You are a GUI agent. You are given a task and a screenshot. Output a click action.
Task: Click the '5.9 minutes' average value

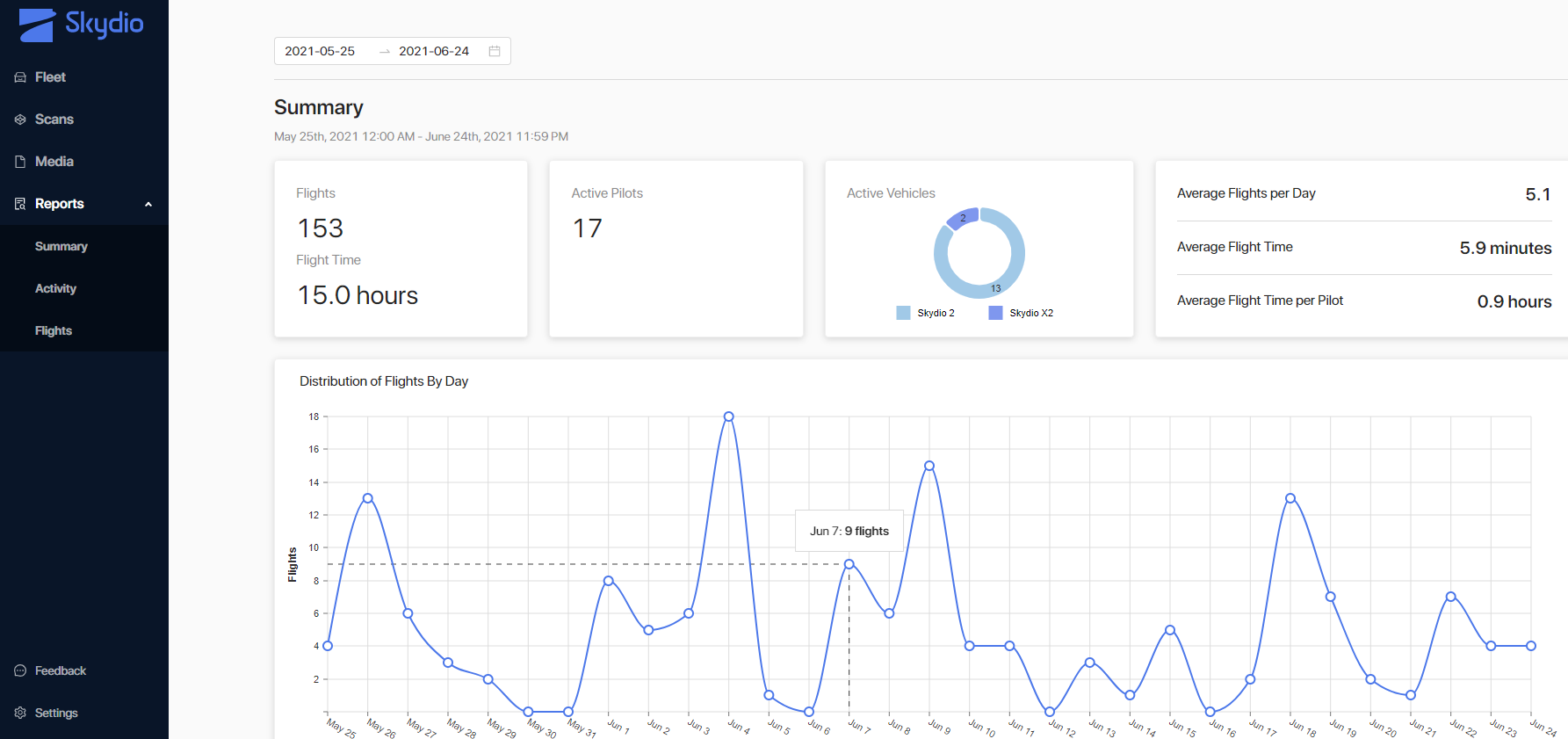1506,248
